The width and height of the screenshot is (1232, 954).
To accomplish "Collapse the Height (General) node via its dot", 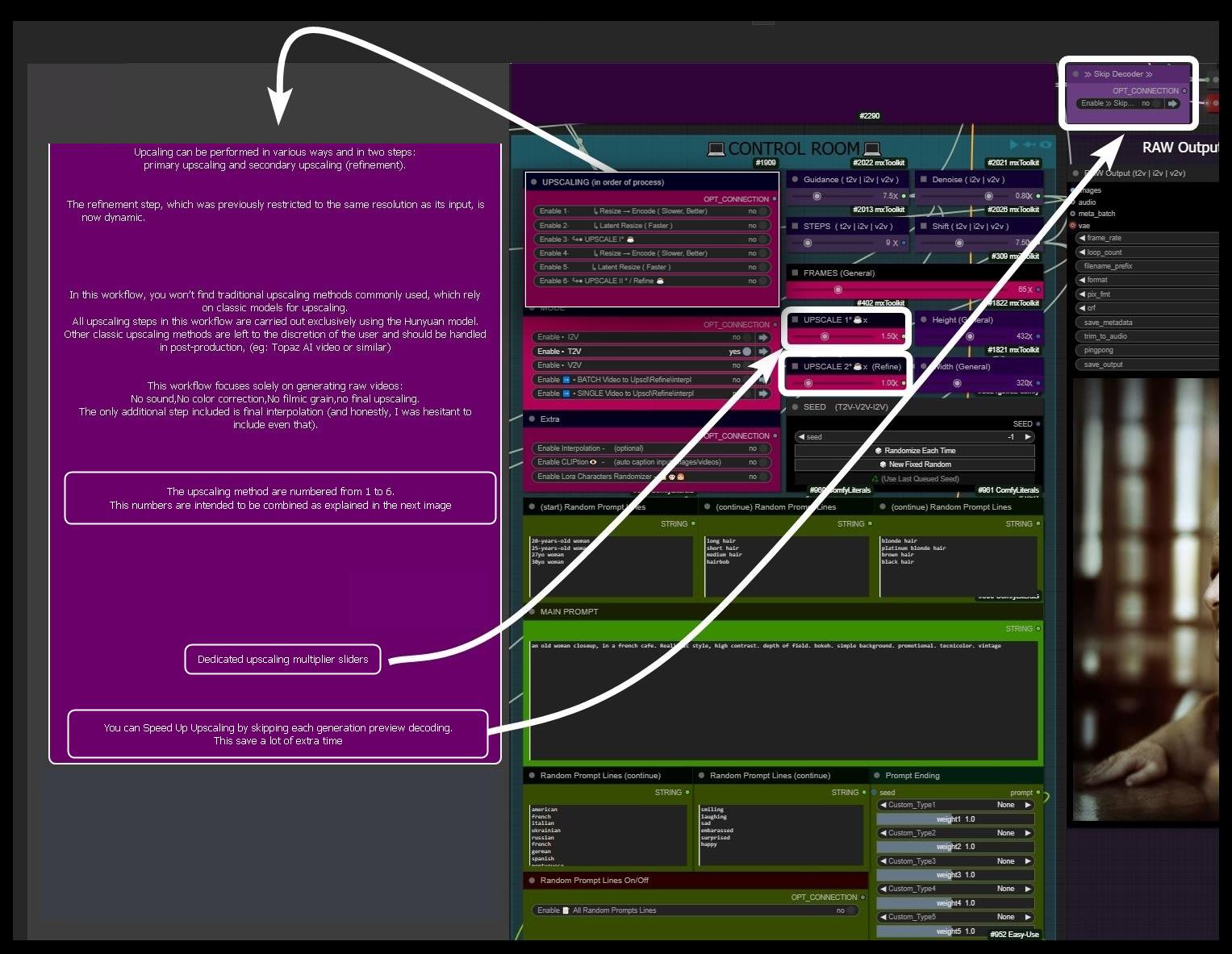I will tap(924, 320).
